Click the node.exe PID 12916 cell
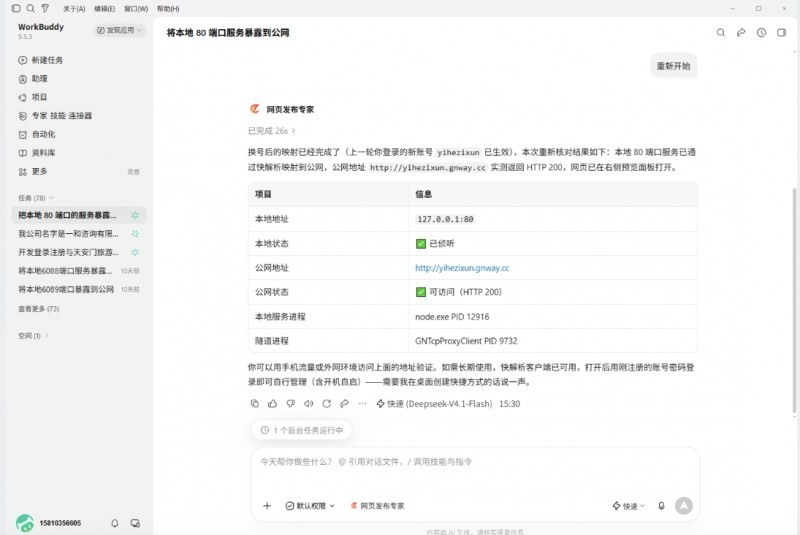Screen dimensions: 800x535 452,317
